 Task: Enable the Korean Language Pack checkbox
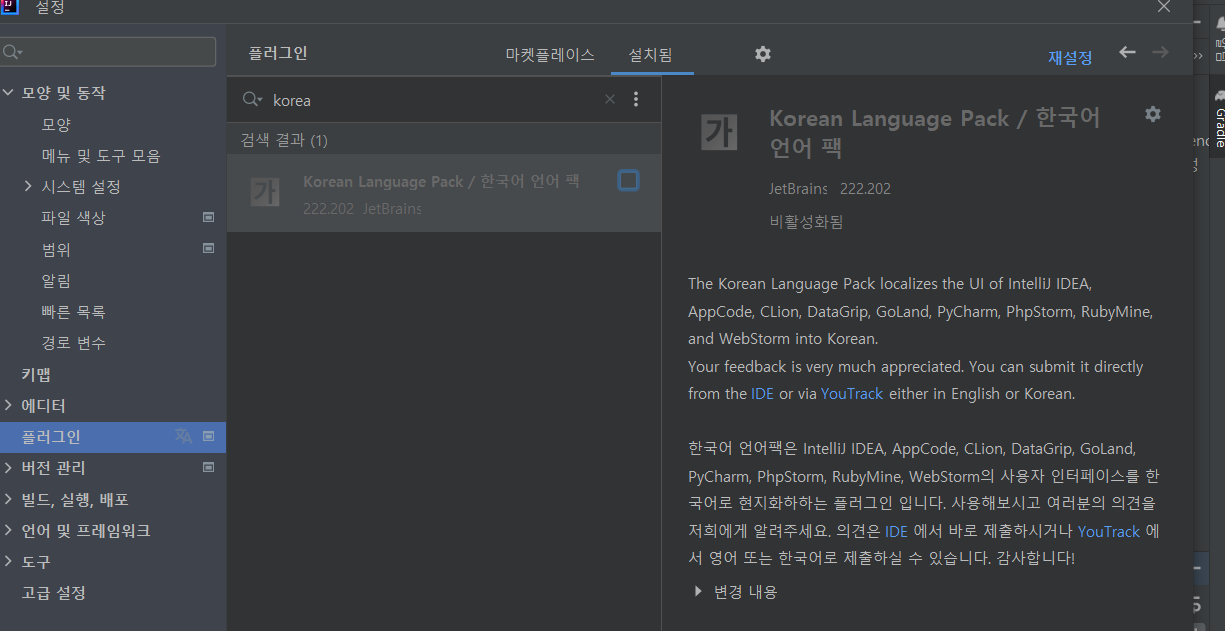(628, 181)
